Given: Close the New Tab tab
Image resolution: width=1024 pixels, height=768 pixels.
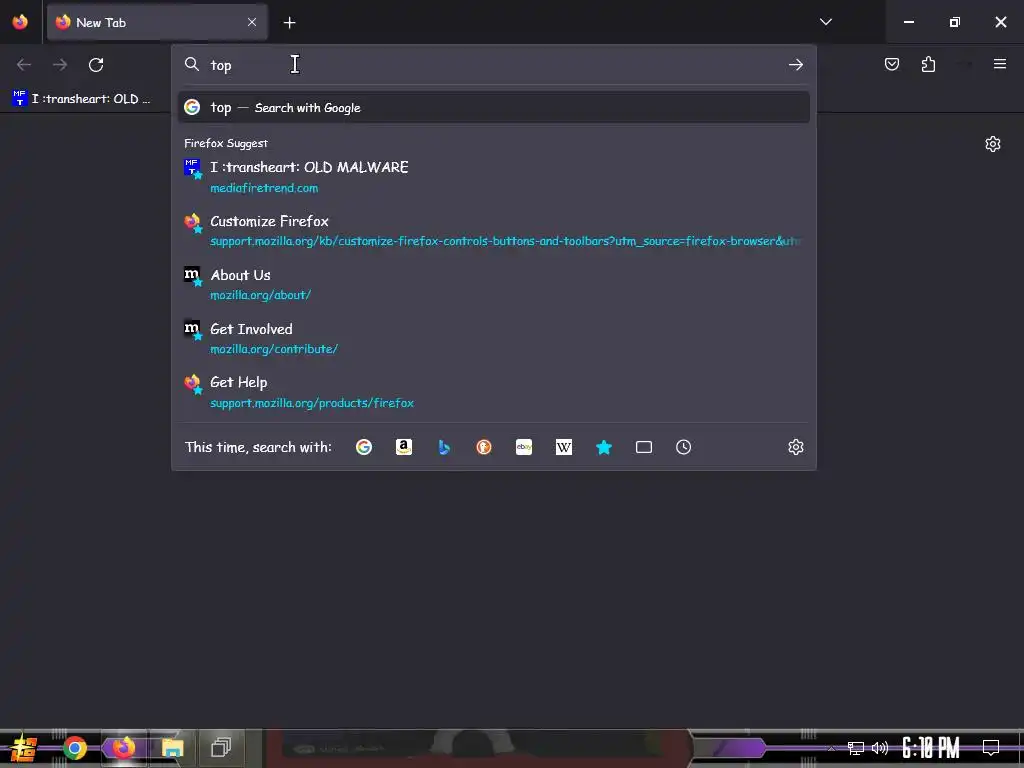Looking at the screenshot, I should pyautogui.click(x=252, y=22).
